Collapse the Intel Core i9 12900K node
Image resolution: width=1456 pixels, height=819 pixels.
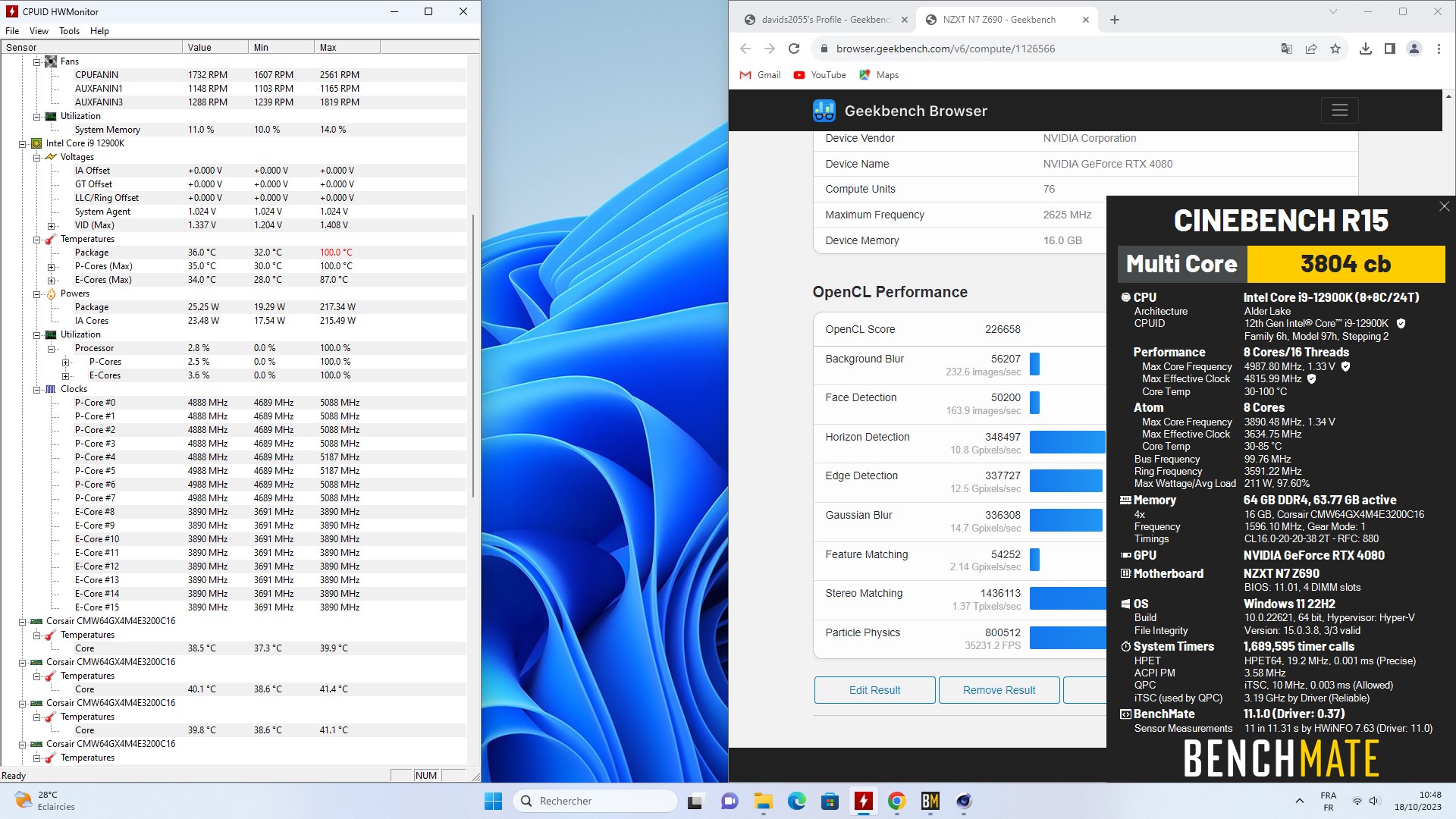click(x=22, y=143)
